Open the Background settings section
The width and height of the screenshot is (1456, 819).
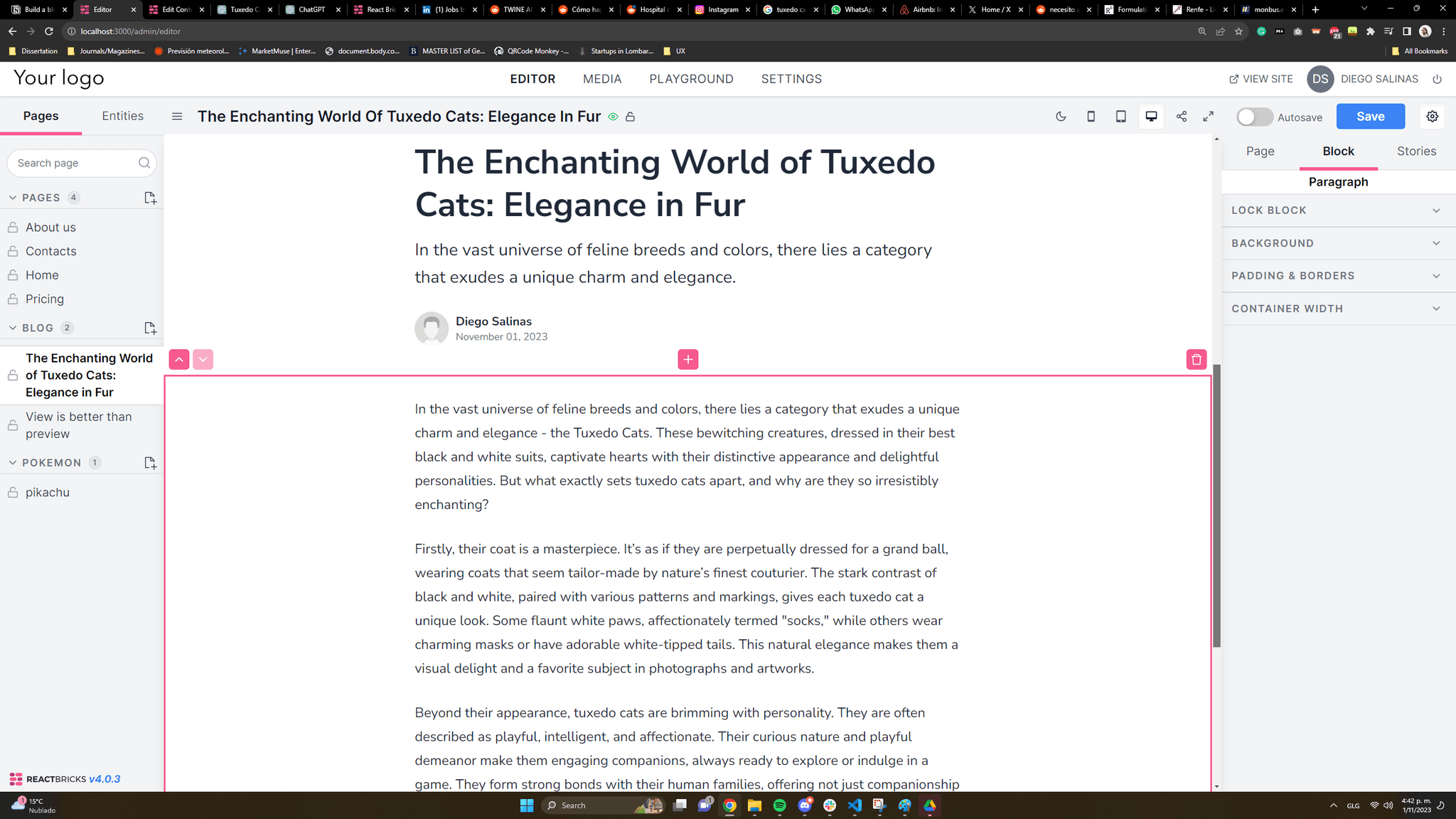1338,243
